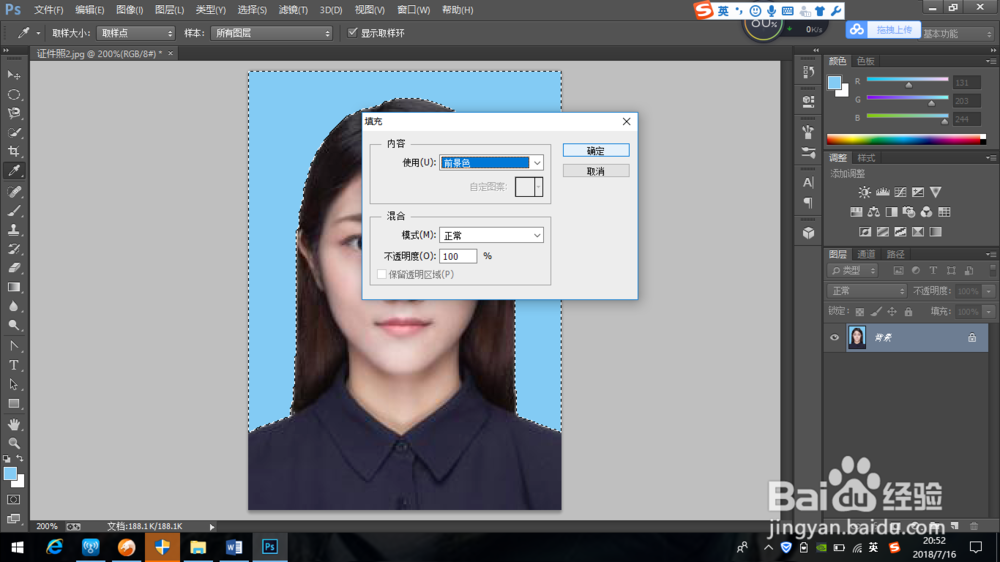Select the Move tool

[x=13, y=75]
